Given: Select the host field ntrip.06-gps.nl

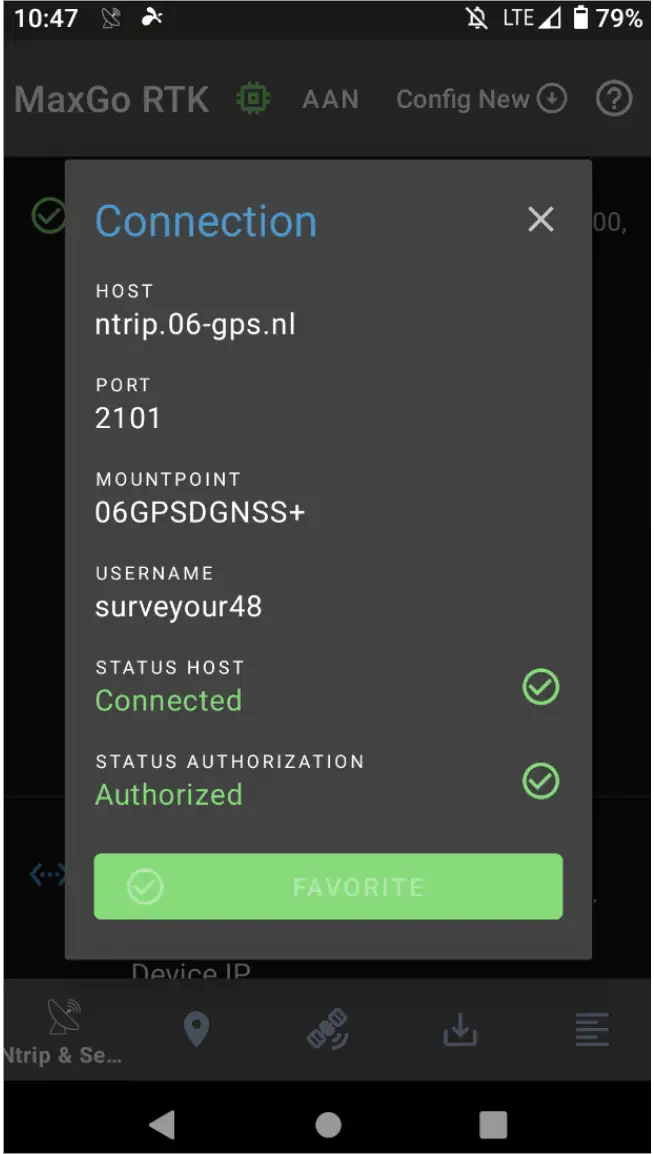Looking at the screenshot, I should 195,324.
